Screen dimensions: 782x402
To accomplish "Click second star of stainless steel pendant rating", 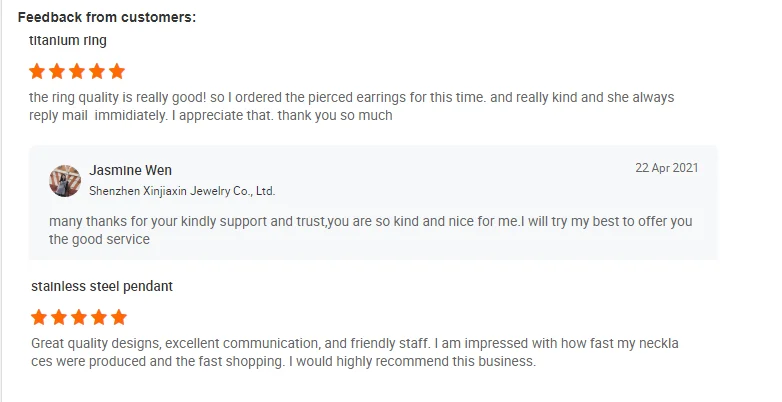I will (60, 318).
